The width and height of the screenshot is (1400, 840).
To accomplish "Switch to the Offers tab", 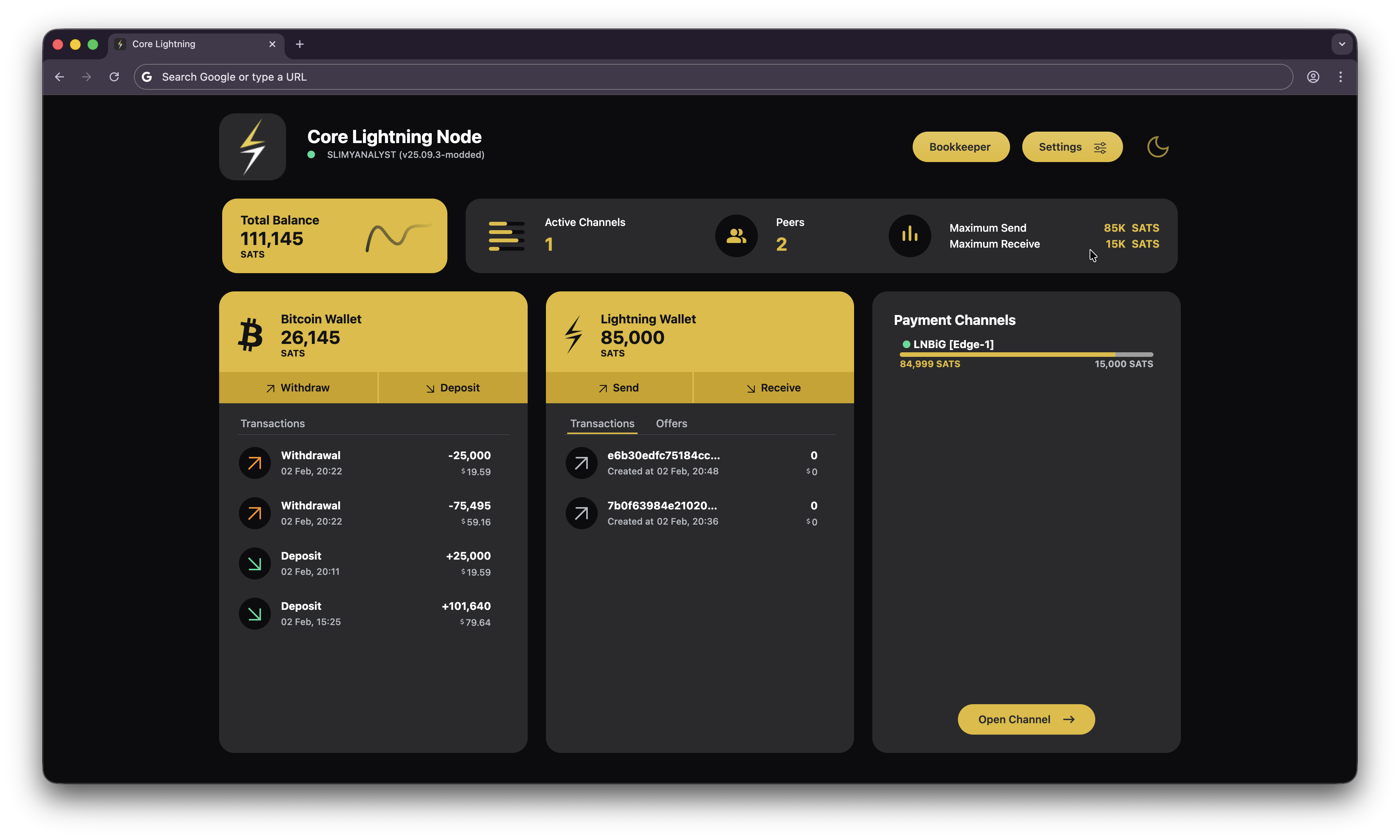I will [x=671, y=423].
